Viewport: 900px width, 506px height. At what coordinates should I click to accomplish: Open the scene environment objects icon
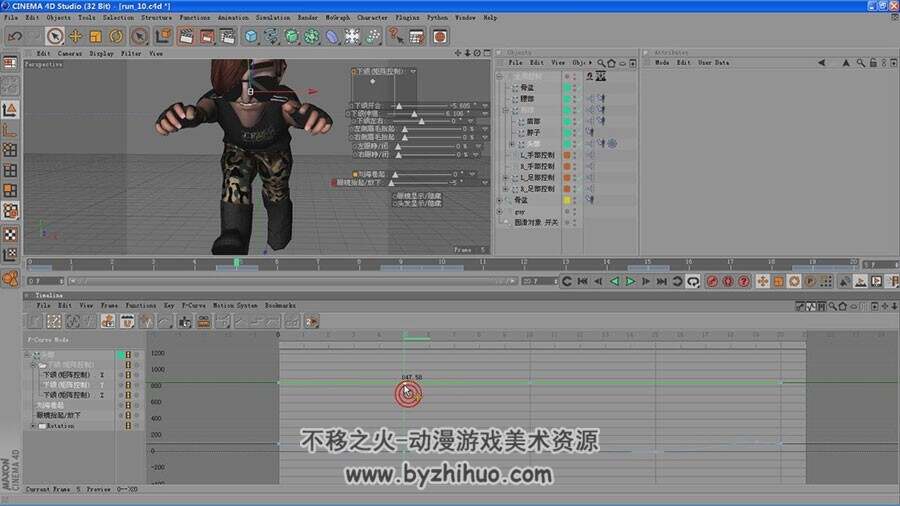[352, 37]
